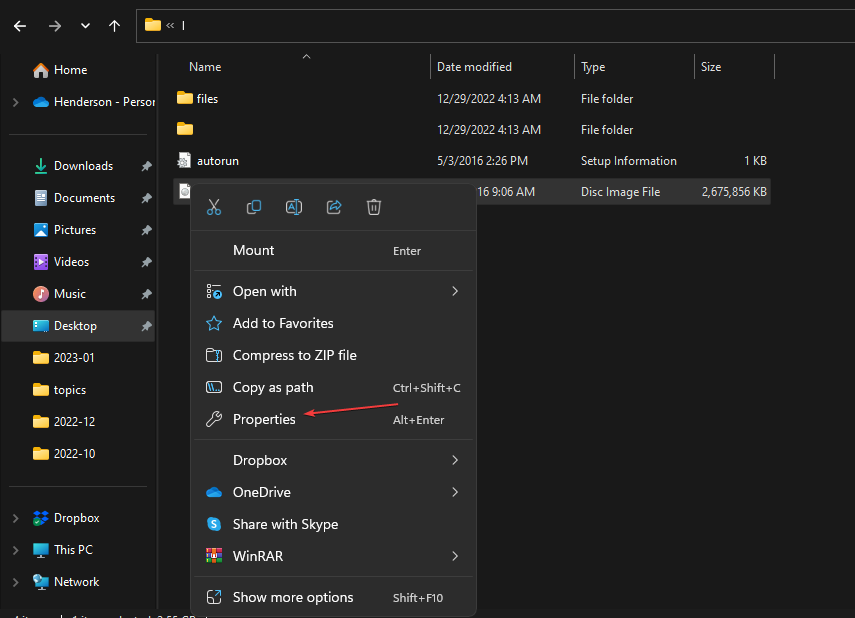855x618 pixels.
Task: Click the Rename icon in the context menu
Action: [293, 207]
